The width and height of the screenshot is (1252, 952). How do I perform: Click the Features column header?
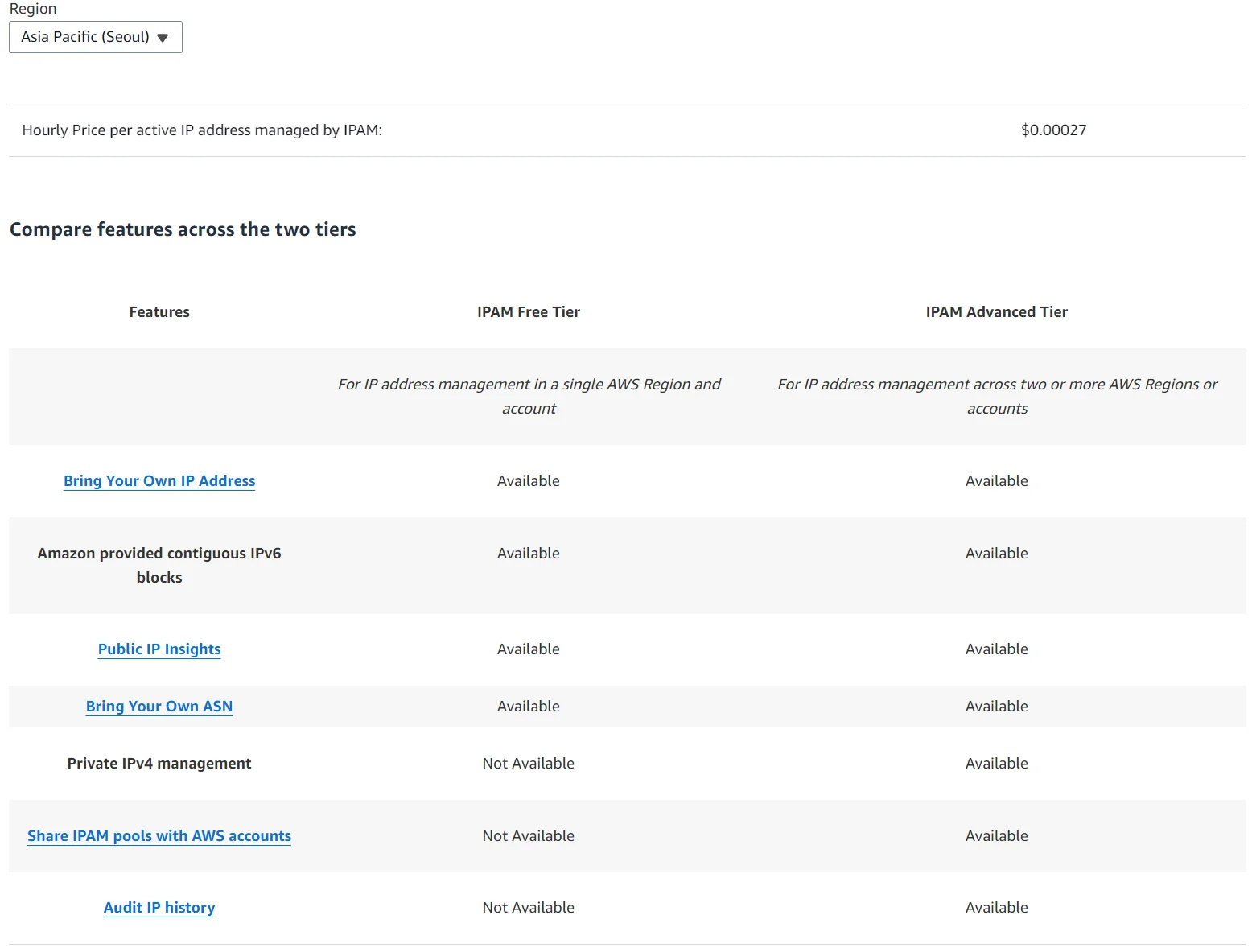coord(159,311)
